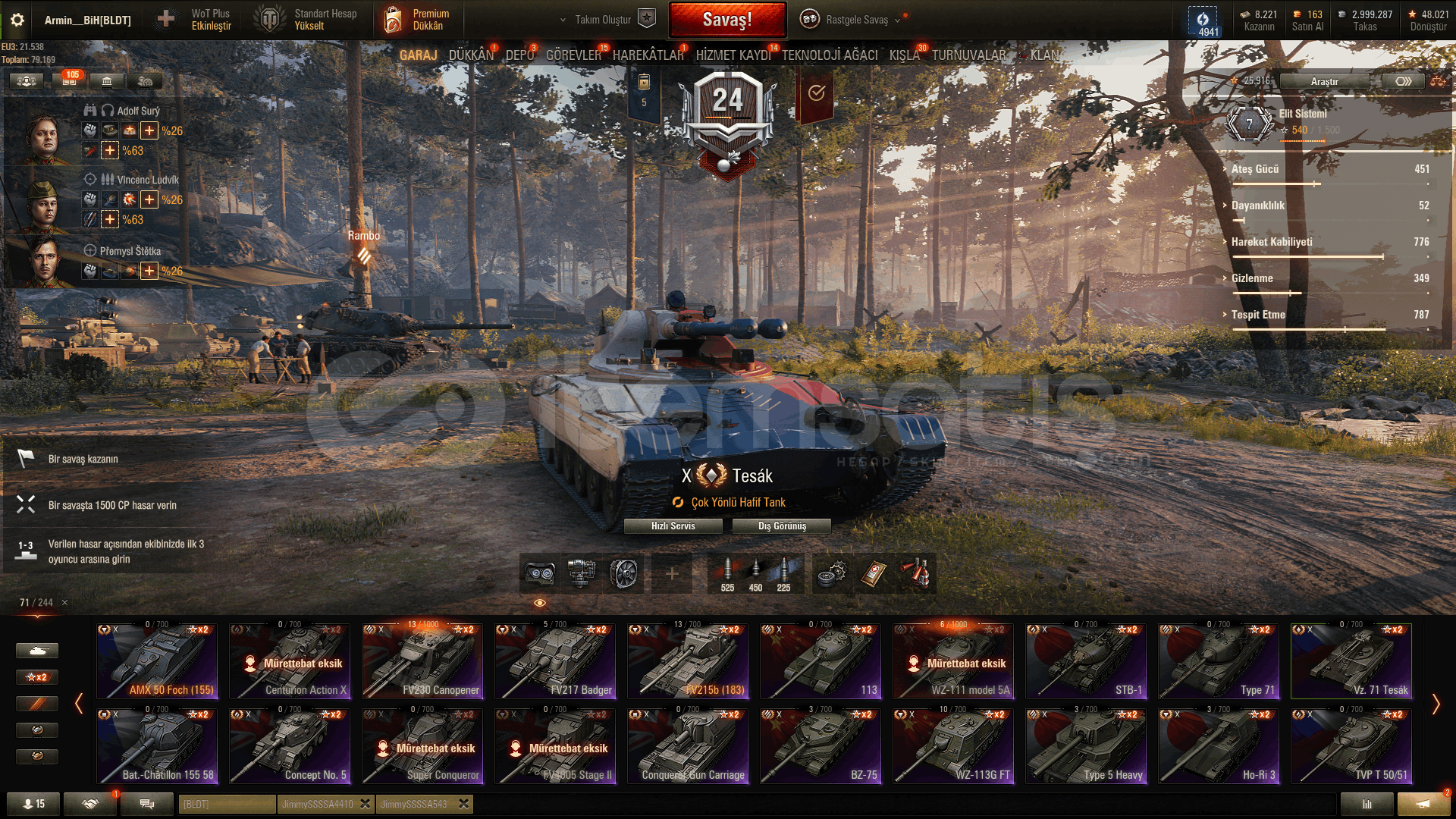This screenshot has width=1456, height=819.
Task: Click the Hızlı Servis button
Action: tap(673, 526)
